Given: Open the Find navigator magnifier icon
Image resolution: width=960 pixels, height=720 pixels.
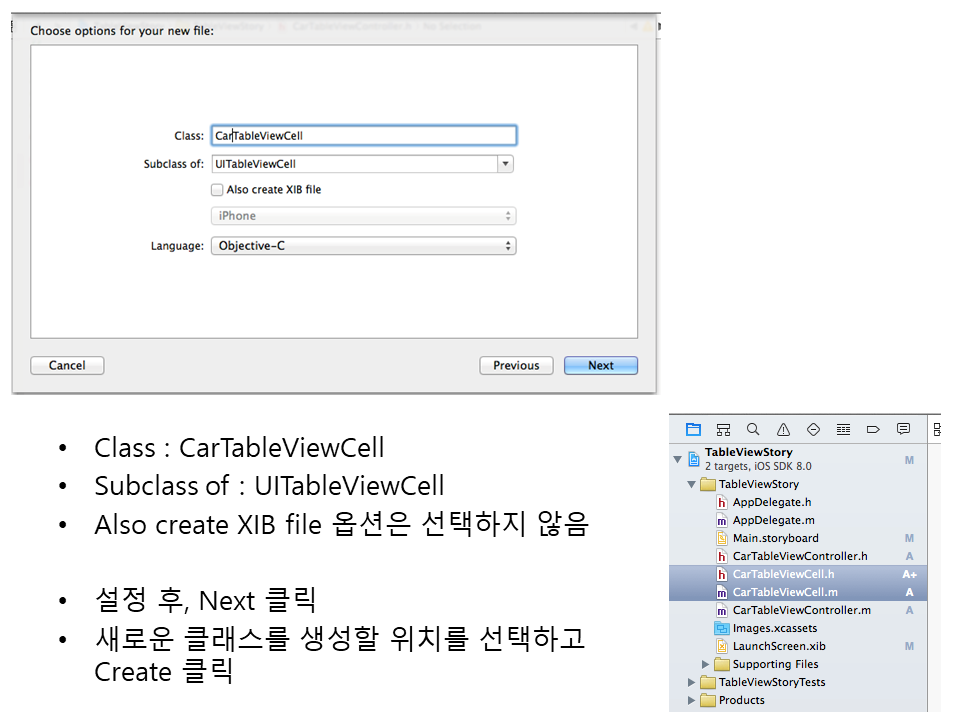Looking at the screenshot, I should (753, 429).
